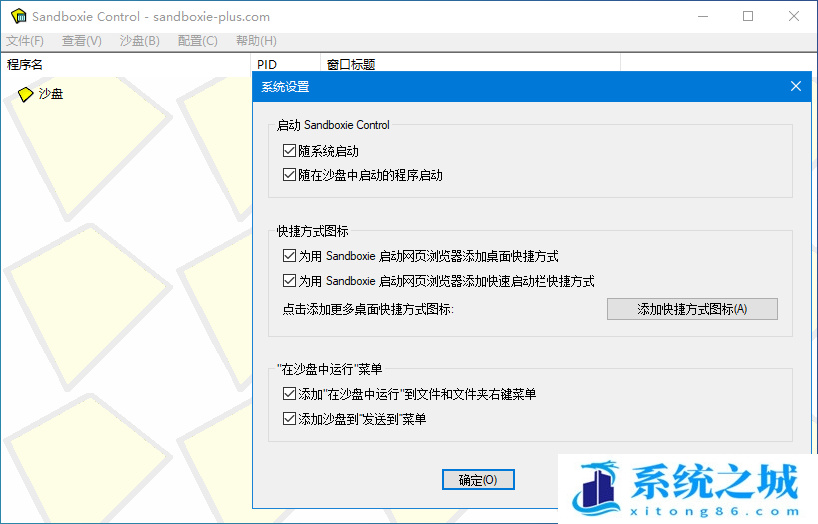Open the 配置(C) menu
Image resolution: width=818 pixels, height=524 pixels.
tap(197, 41)
